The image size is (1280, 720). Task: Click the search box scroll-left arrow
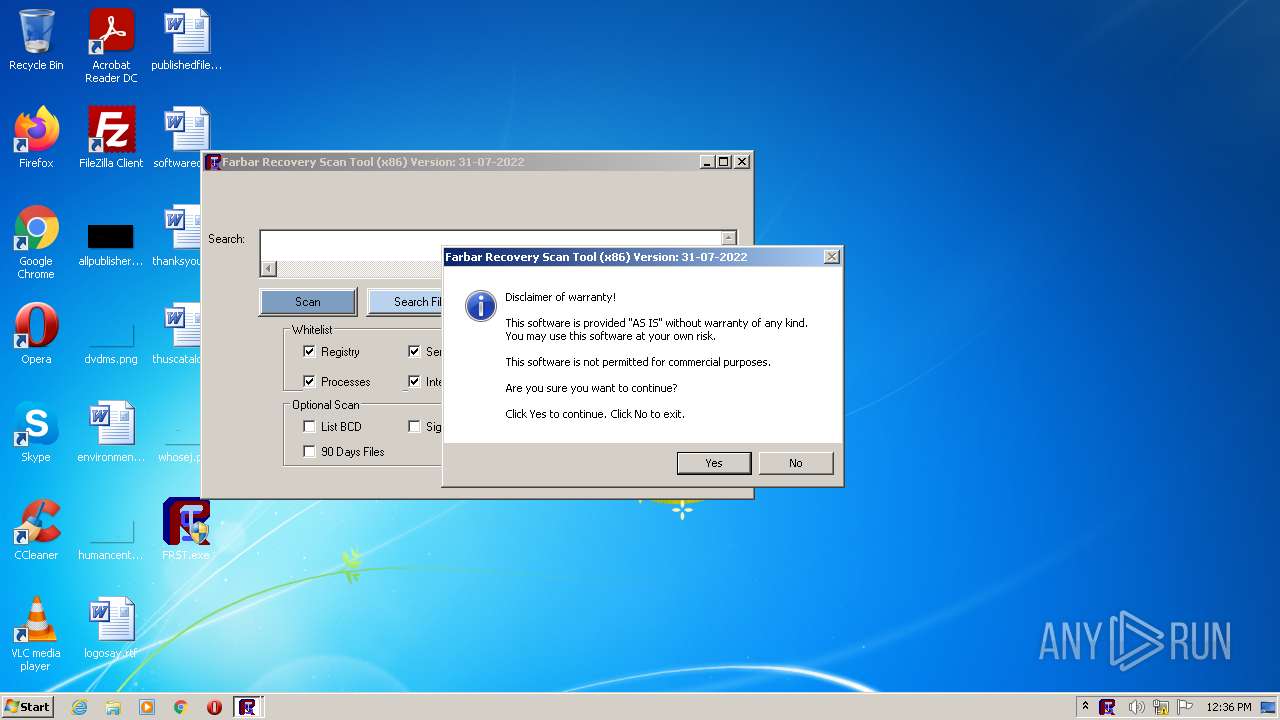coord(268,268)
